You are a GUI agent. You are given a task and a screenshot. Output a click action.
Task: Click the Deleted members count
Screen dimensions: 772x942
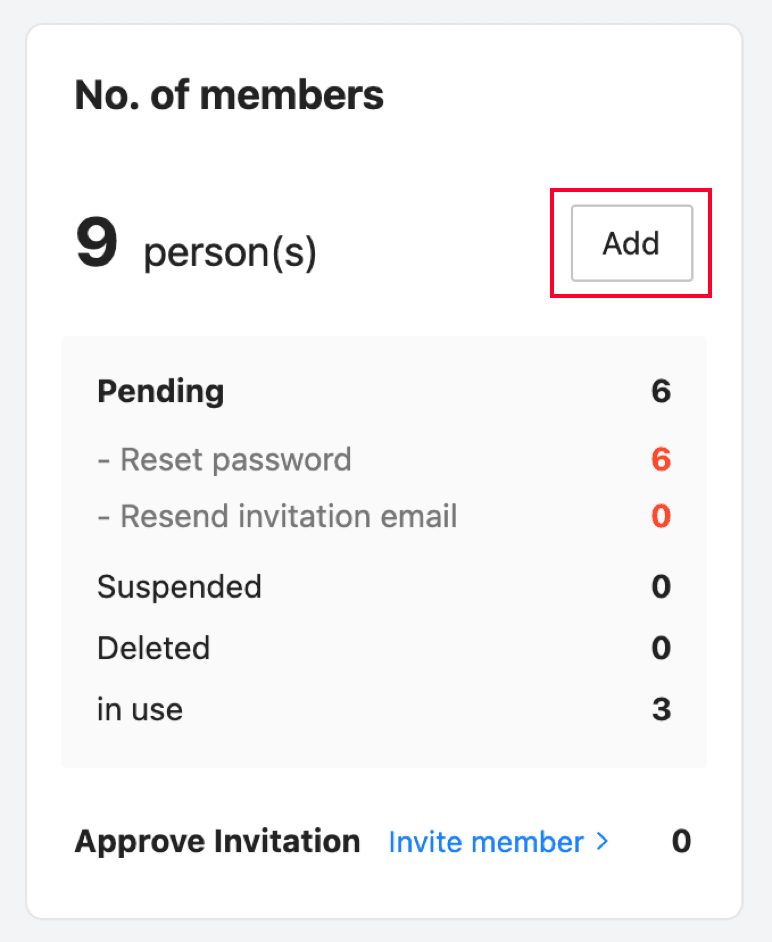660,648
